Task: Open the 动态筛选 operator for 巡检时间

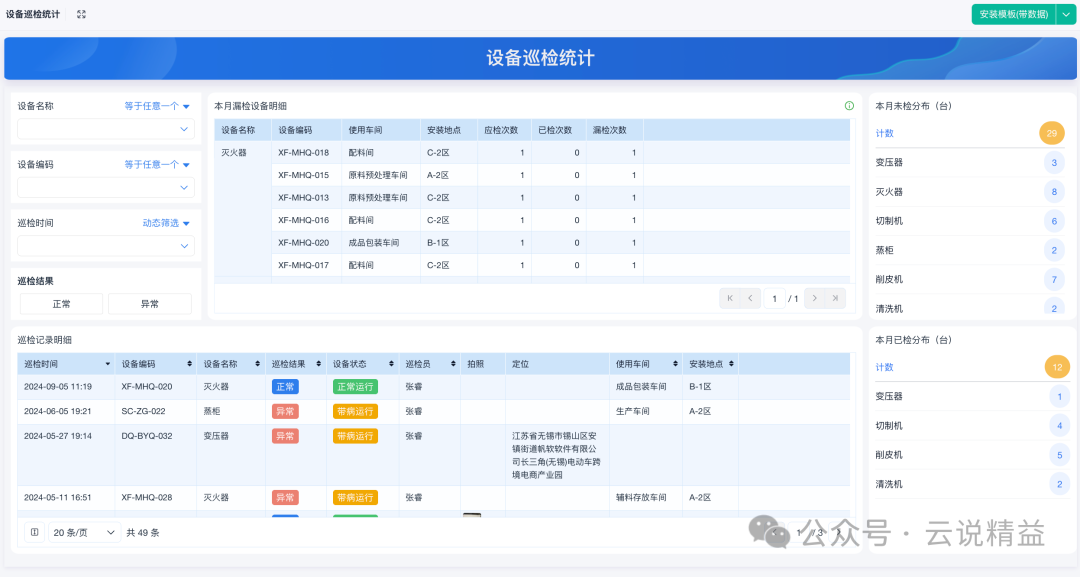Action: pos(166,223)
